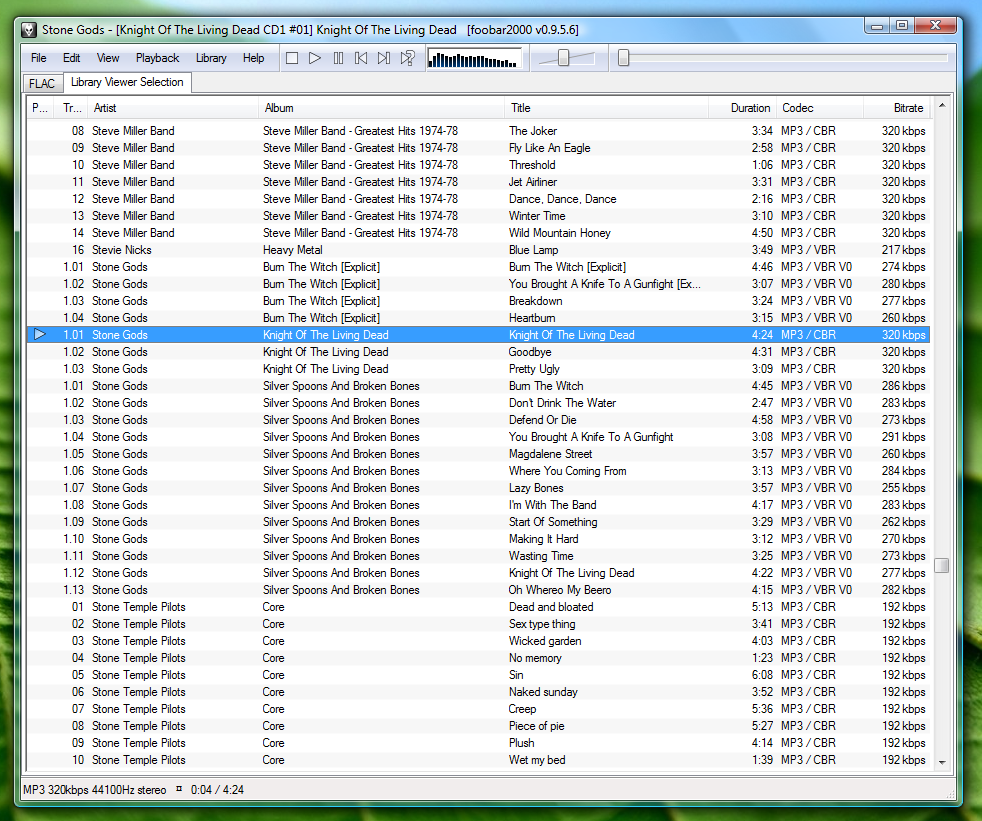
Task: Open the Library menu
Action: [x=211, y=58]
